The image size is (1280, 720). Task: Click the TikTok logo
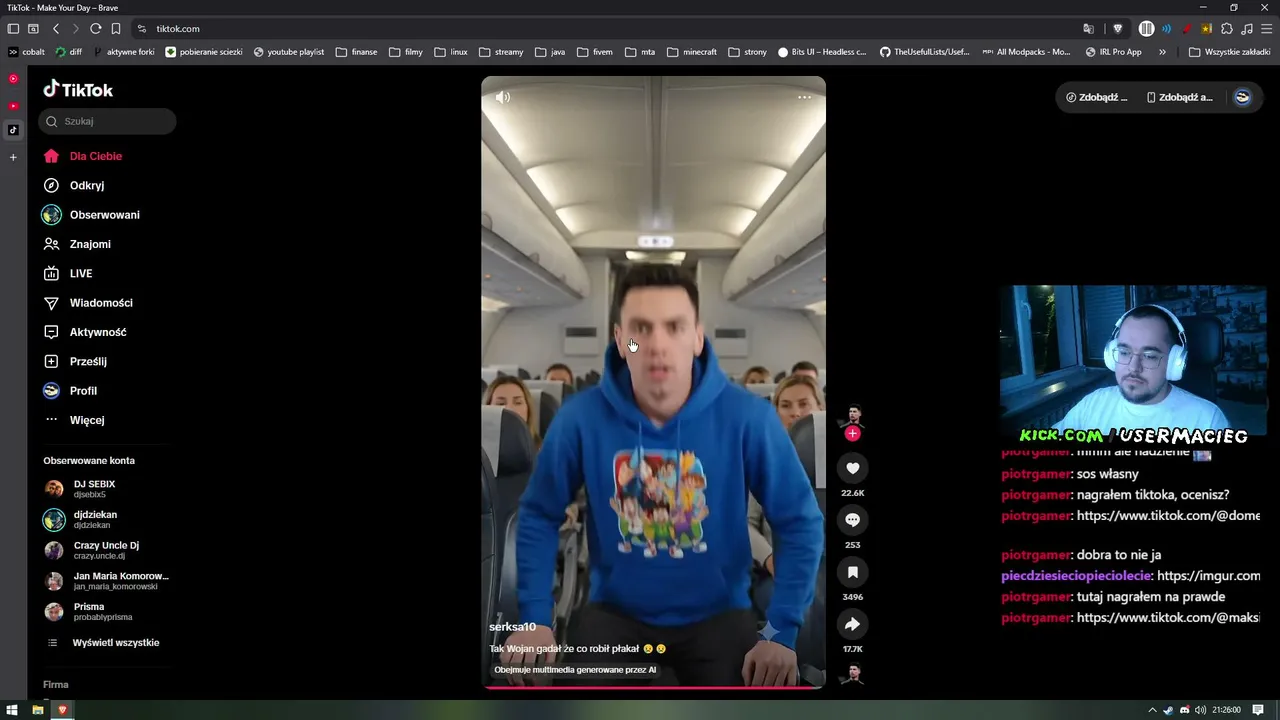(78, 90)
